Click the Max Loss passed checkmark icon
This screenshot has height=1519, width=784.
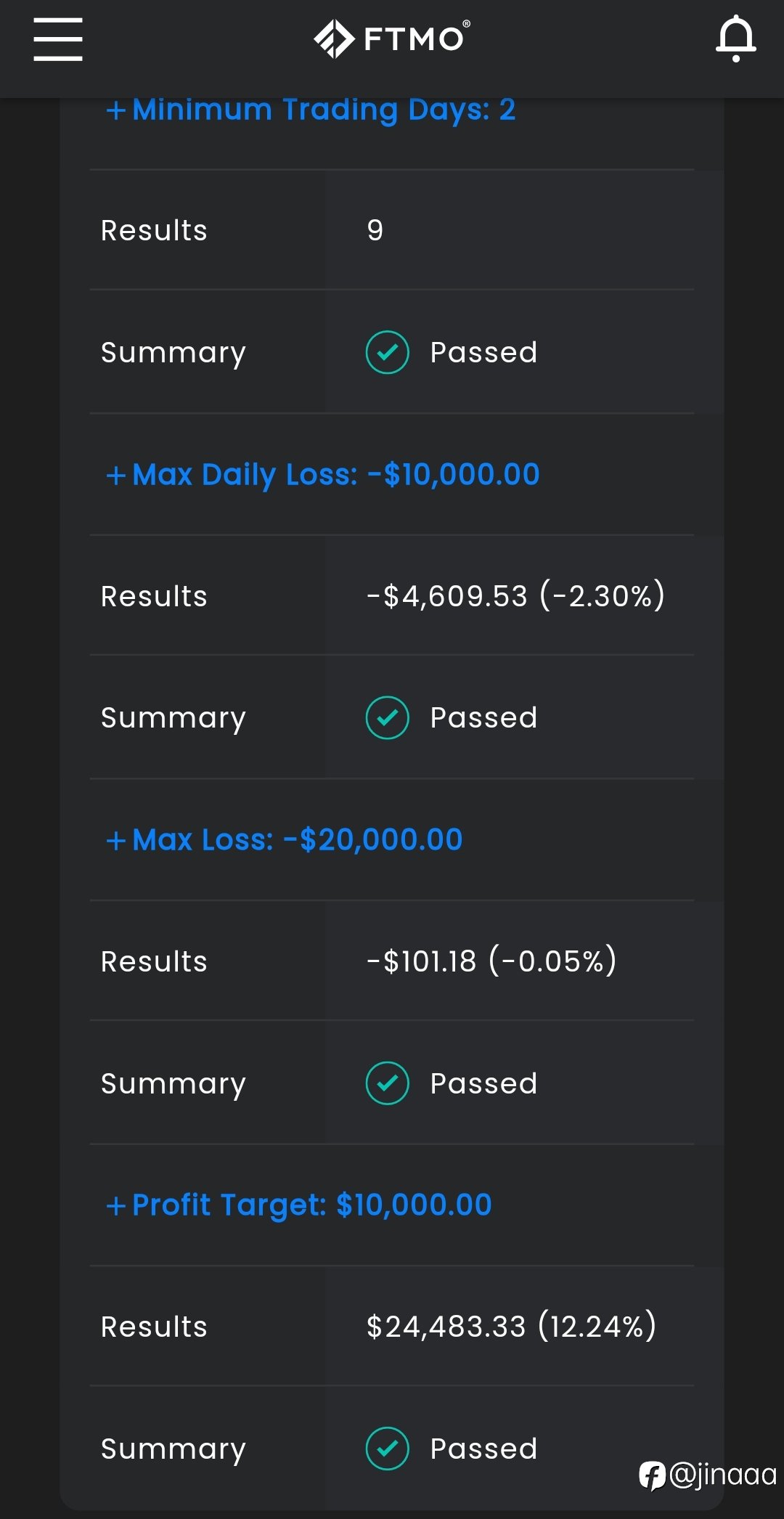(x=388, y=1083)
